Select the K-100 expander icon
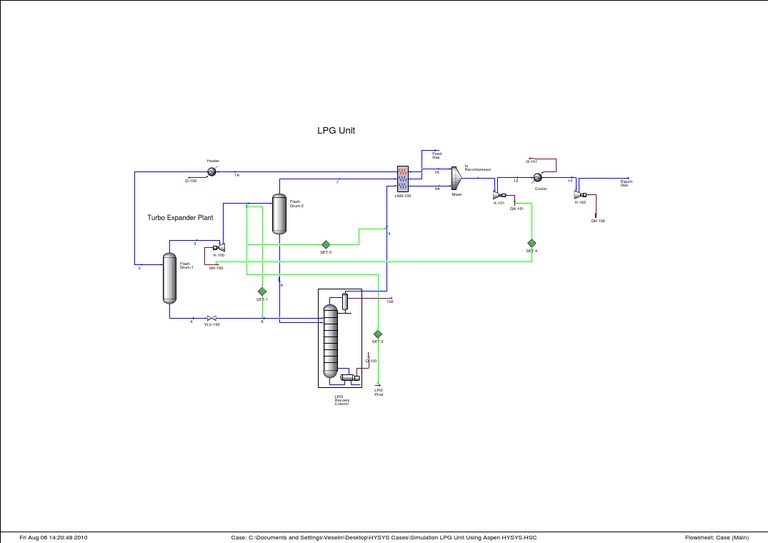Viewport: 768px width, 543px height. pyautogui.click(x=219, y=247)
